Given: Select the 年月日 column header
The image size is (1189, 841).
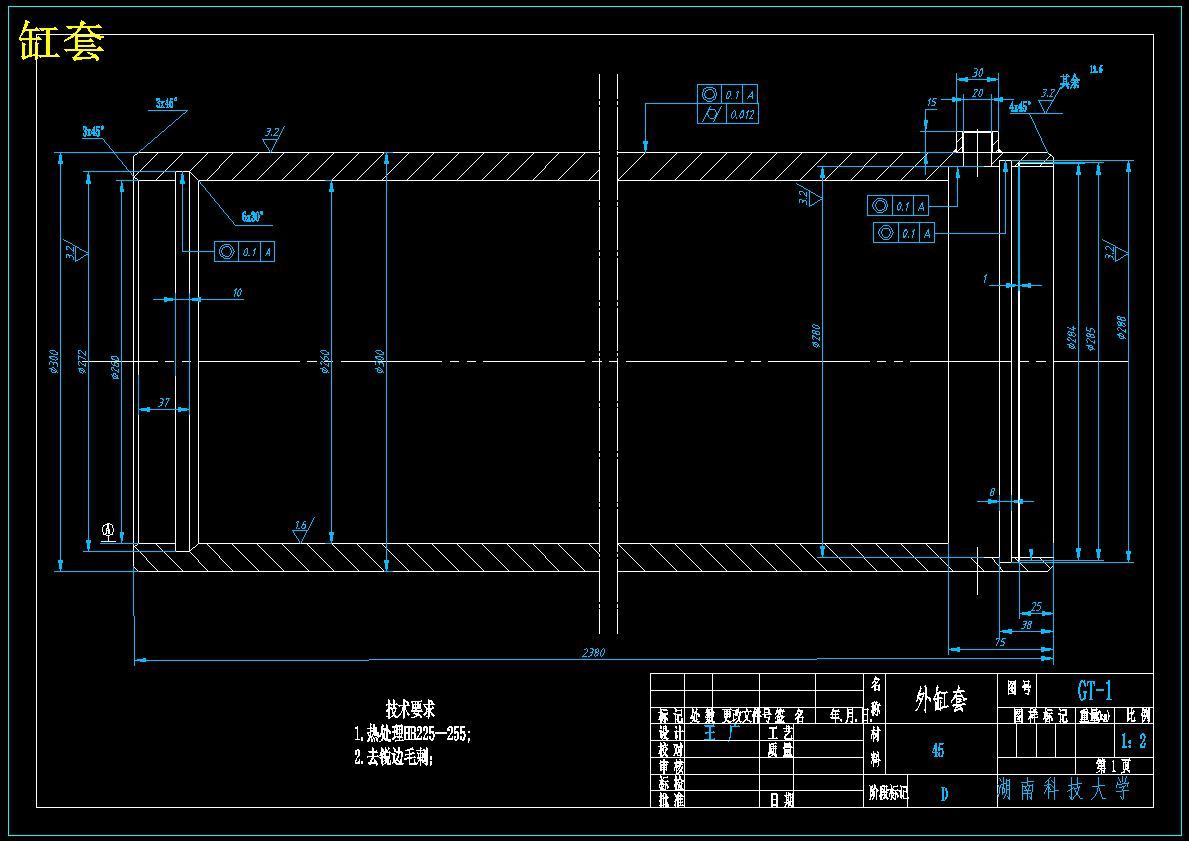Looking at the screenshot, I should (850, 716).
